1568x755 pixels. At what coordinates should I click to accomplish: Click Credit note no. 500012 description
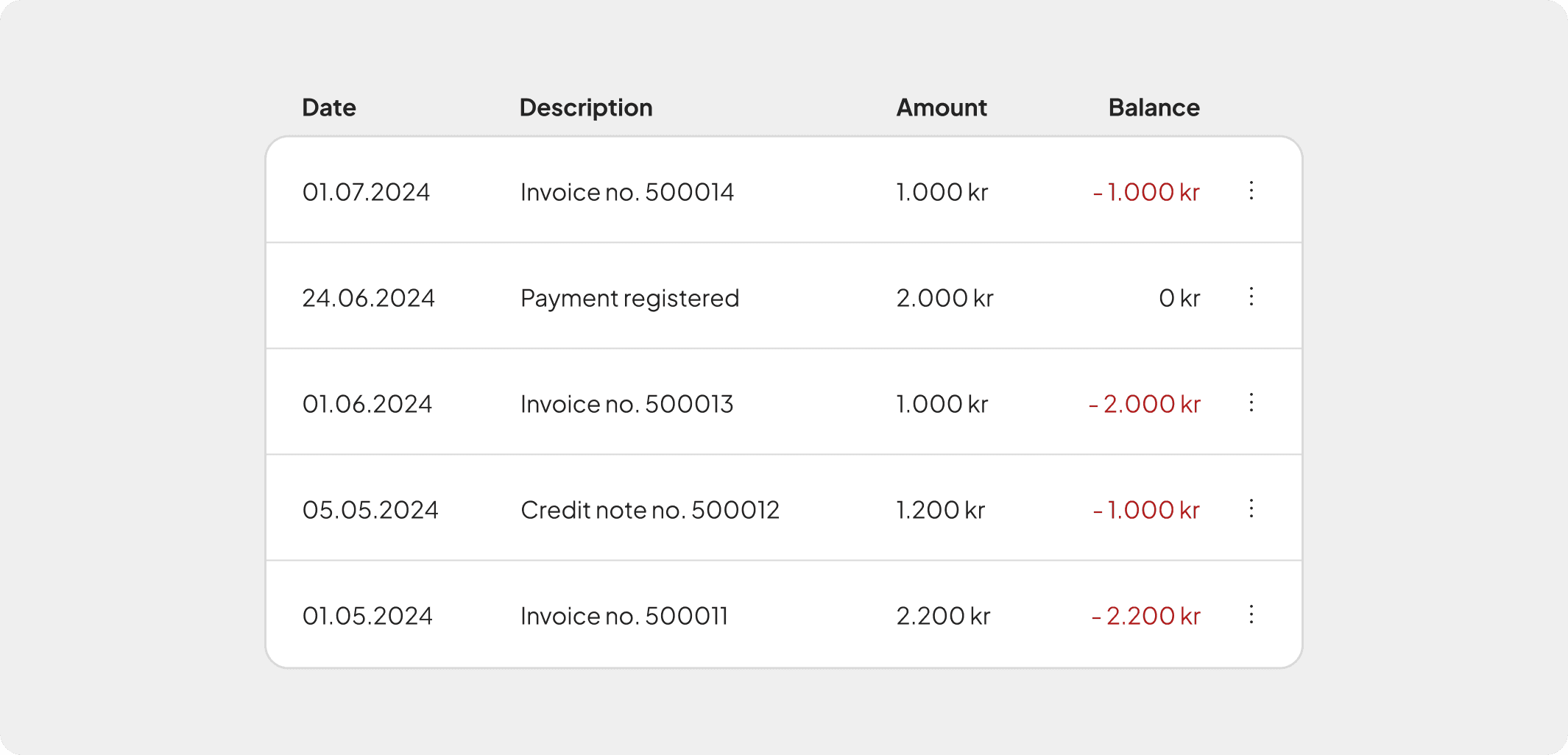[x=650, y=510]
